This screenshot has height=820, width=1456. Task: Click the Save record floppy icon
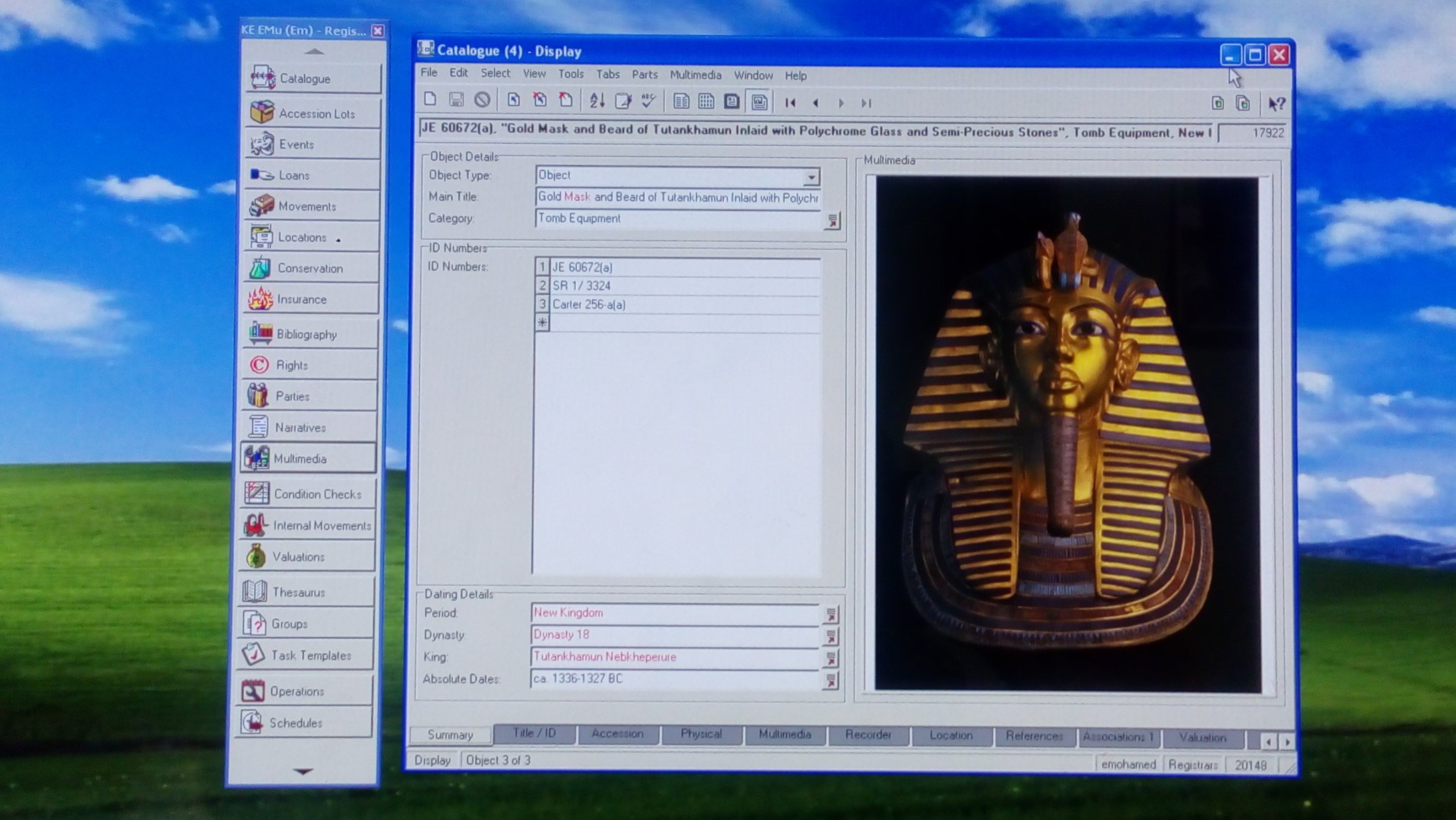coord(456,99)
